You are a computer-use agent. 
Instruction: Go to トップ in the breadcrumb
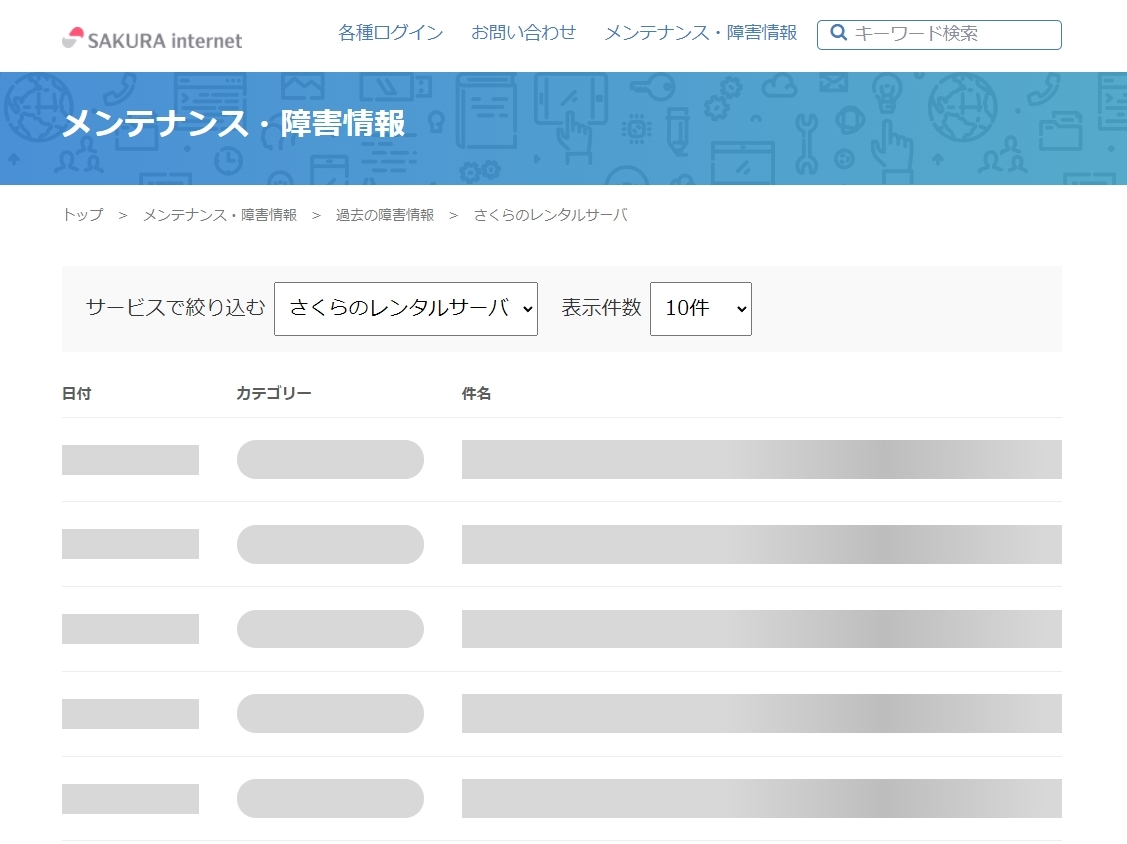coord(83,215)
